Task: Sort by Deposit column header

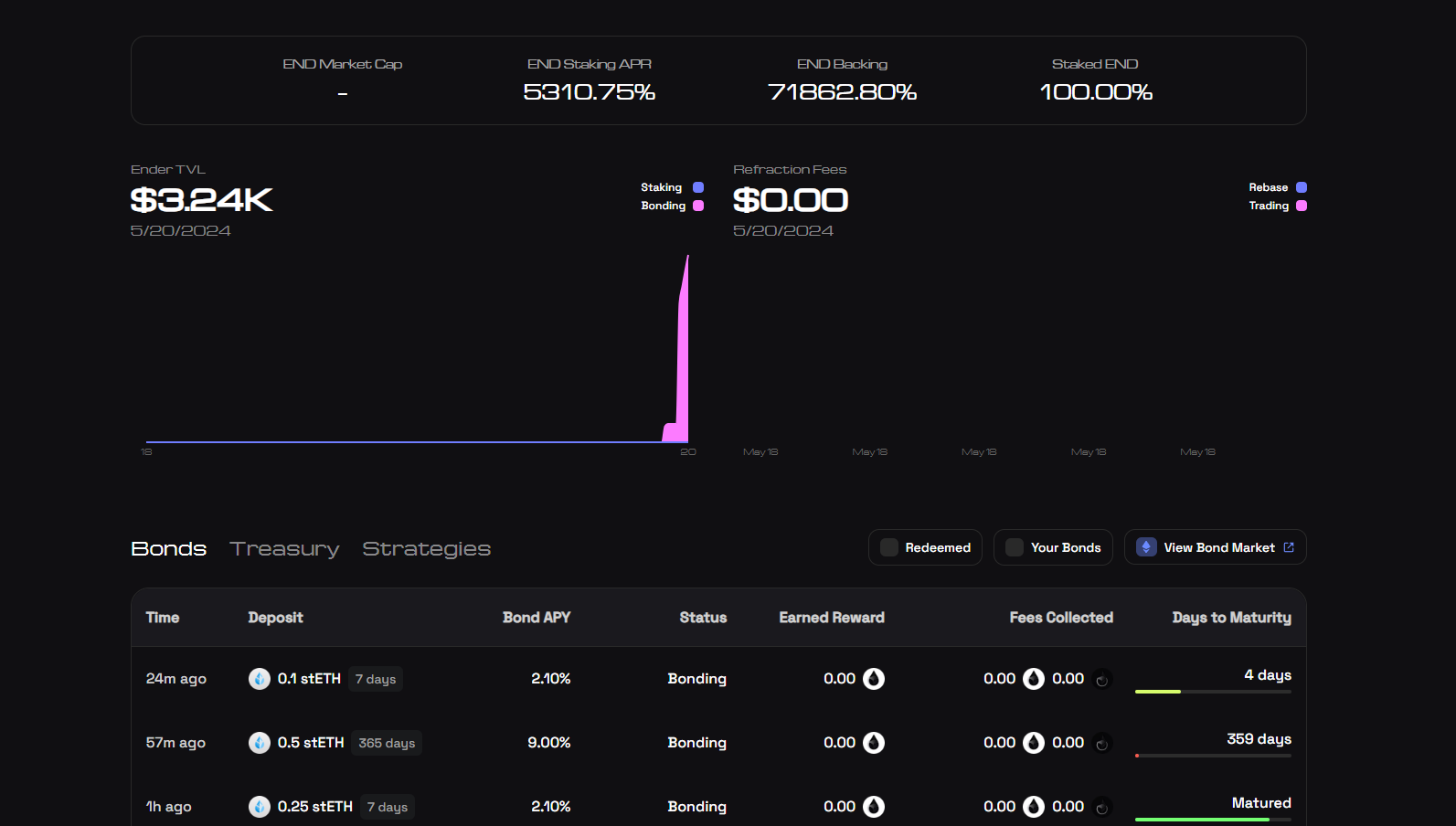Action: 275,618
